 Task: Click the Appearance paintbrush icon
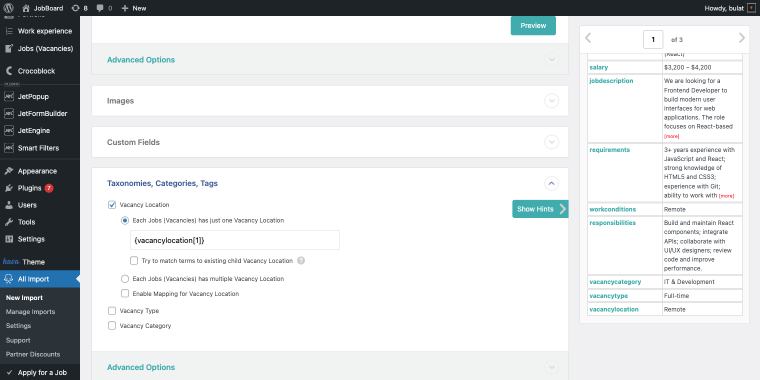point(9,171)
